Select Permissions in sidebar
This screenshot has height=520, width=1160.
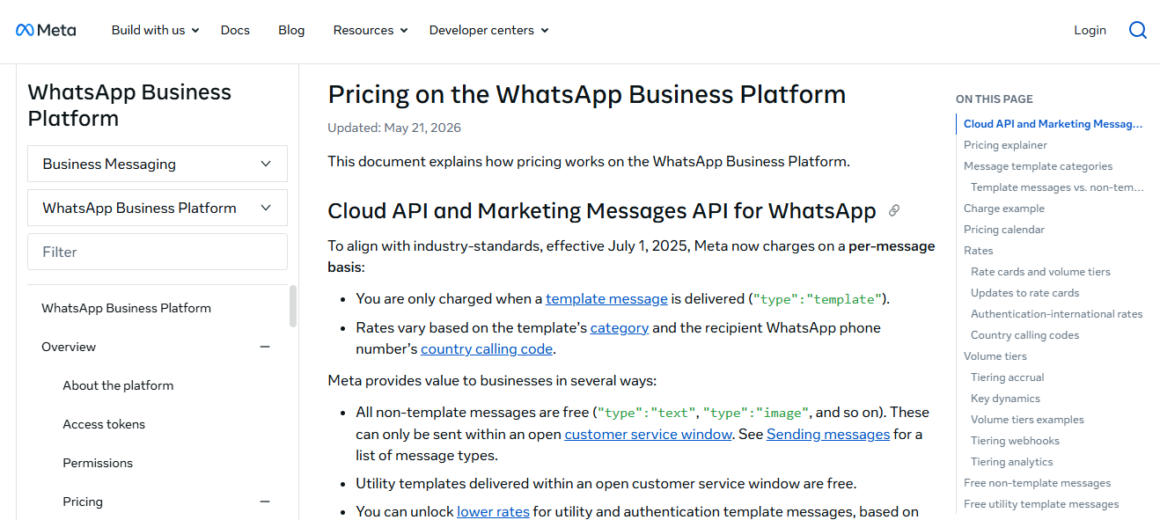pyautogui.click(x=98, y=463)
